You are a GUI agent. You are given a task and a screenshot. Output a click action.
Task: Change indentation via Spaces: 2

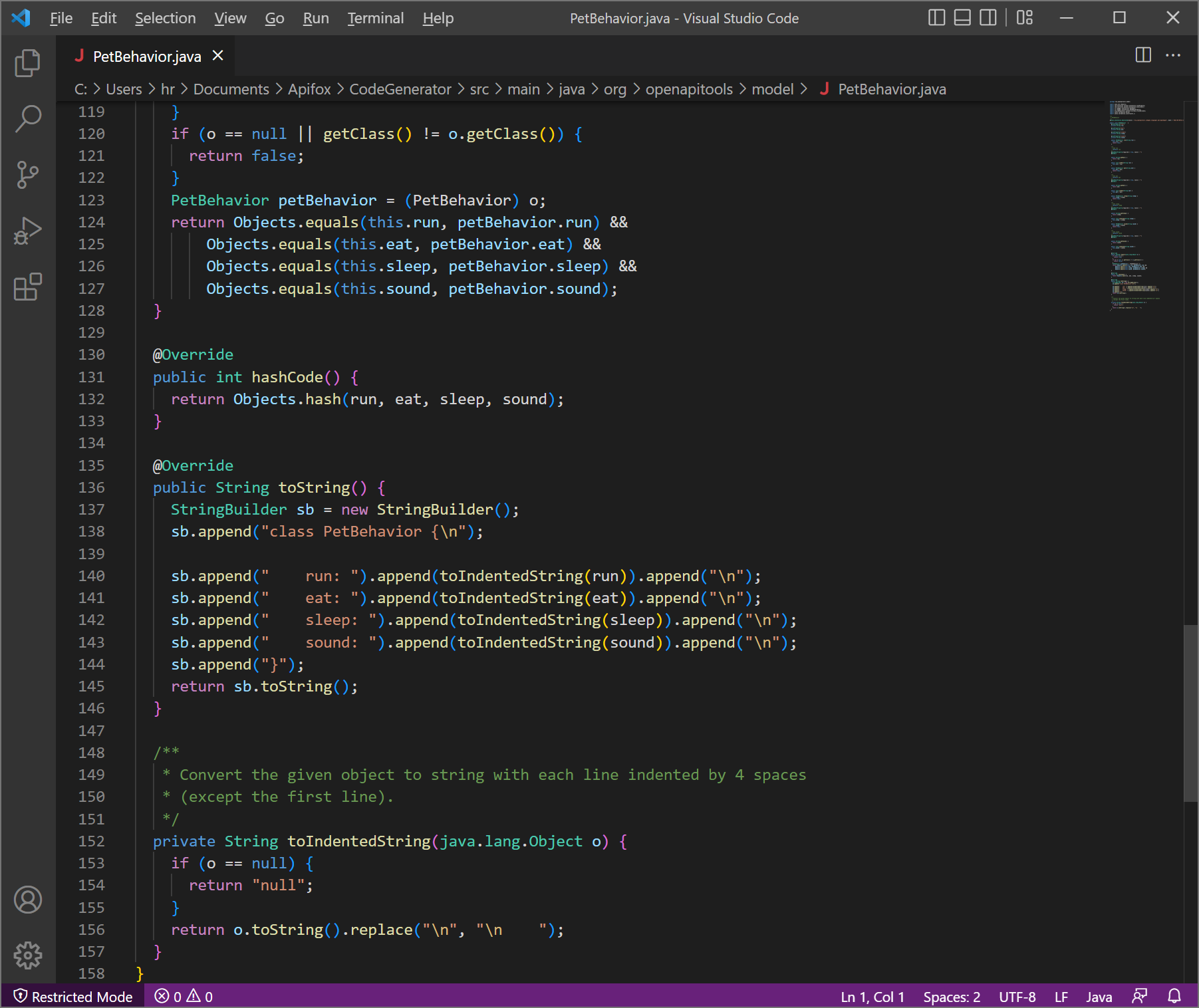952,996
